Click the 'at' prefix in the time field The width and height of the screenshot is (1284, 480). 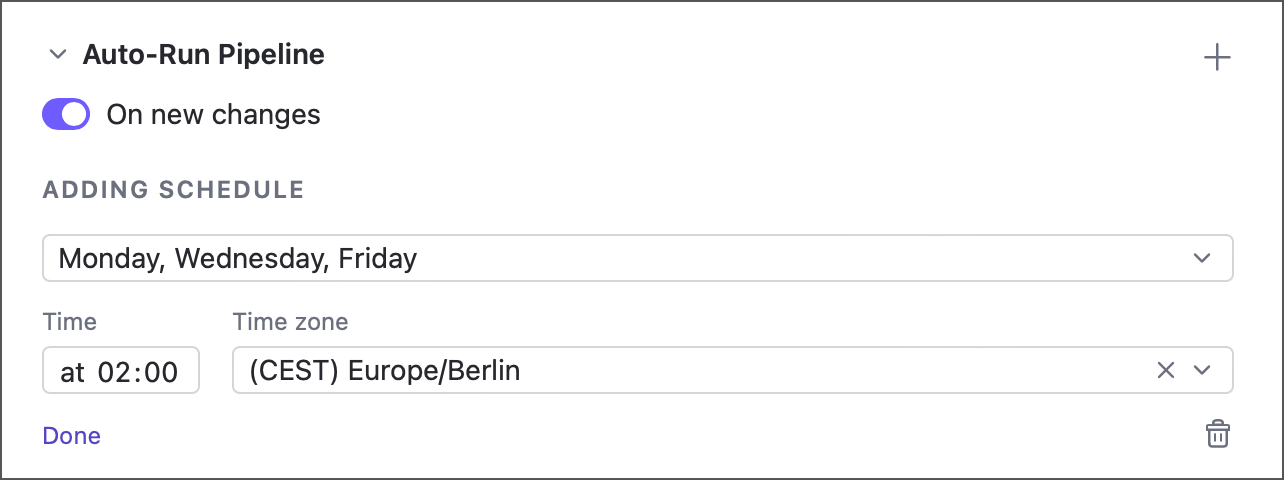(x=73, y=373)
